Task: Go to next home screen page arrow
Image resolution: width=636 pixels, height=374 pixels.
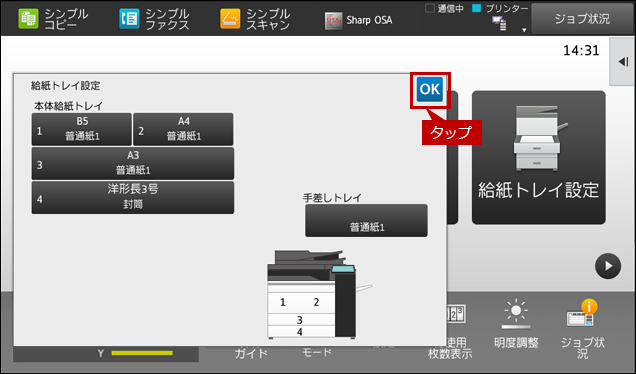Action: tap(608, 266)
